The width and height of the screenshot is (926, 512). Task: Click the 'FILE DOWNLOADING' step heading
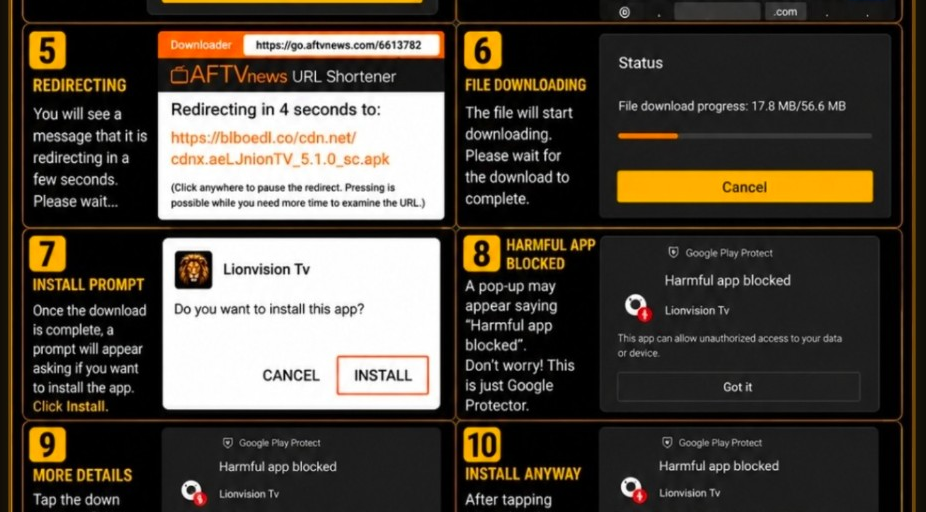[x=525, y=85]
